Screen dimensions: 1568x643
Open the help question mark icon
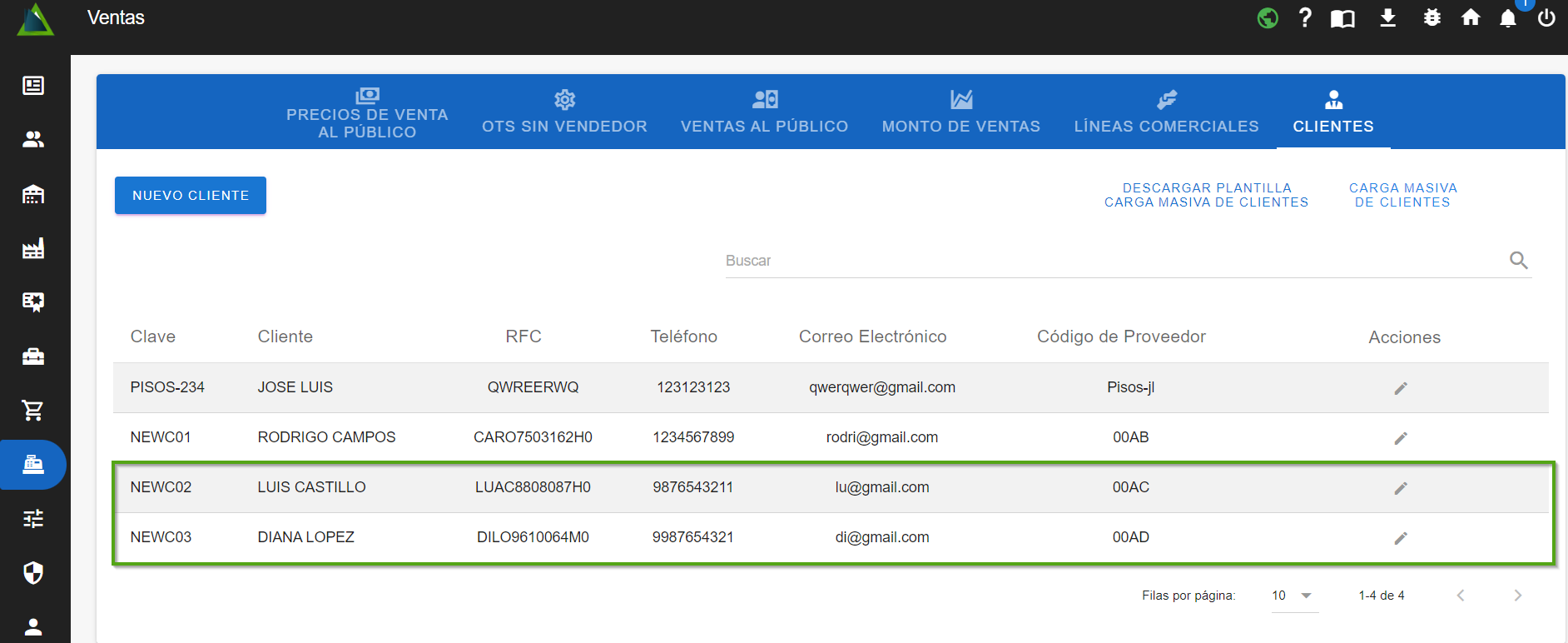point(1305,17)
